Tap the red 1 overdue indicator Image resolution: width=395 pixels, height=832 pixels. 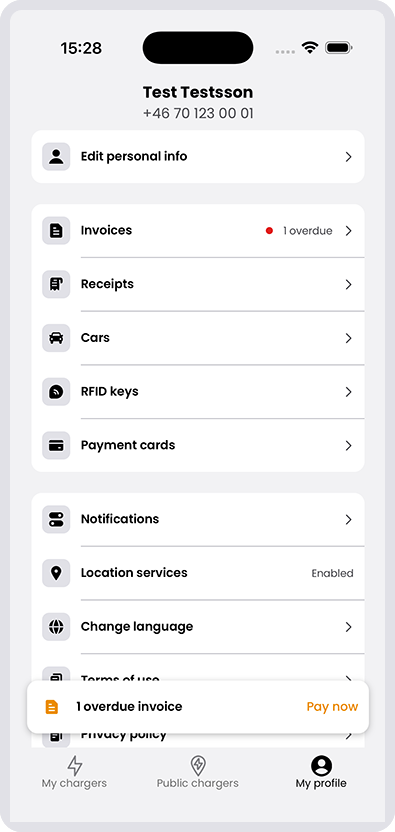tap(299, 231)
